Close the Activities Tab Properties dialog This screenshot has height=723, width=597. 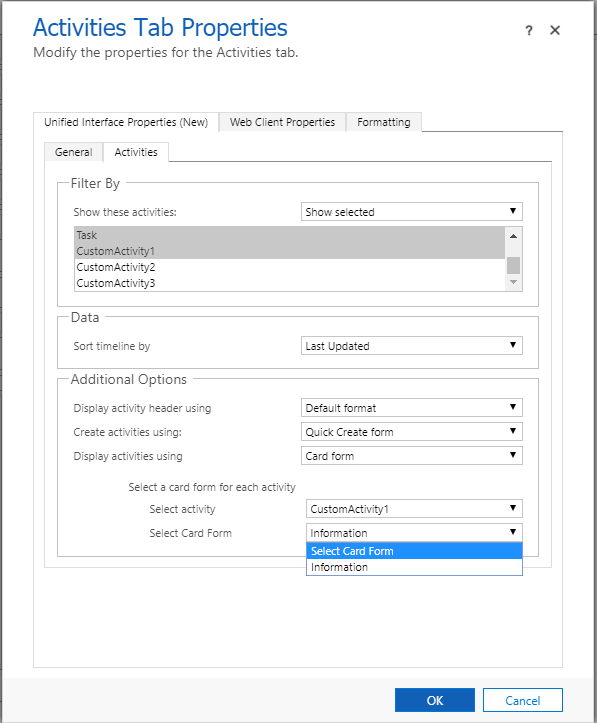555,30
